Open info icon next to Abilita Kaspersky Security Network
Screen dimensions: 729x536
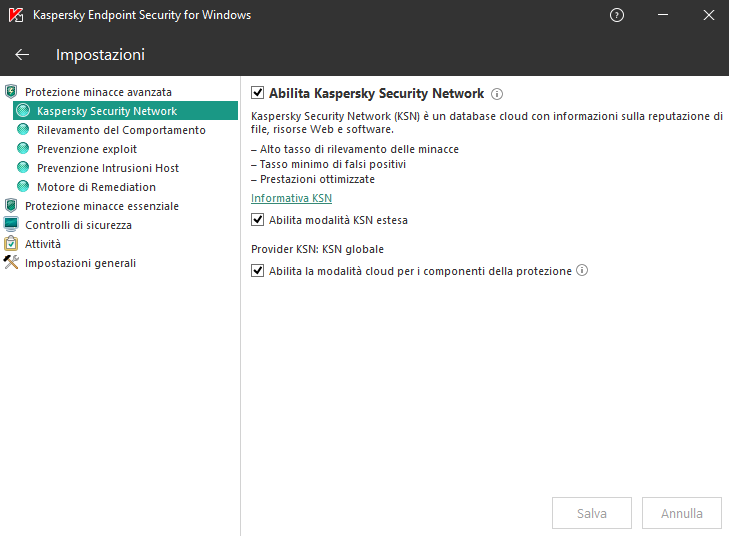click(x=497, y=94)
